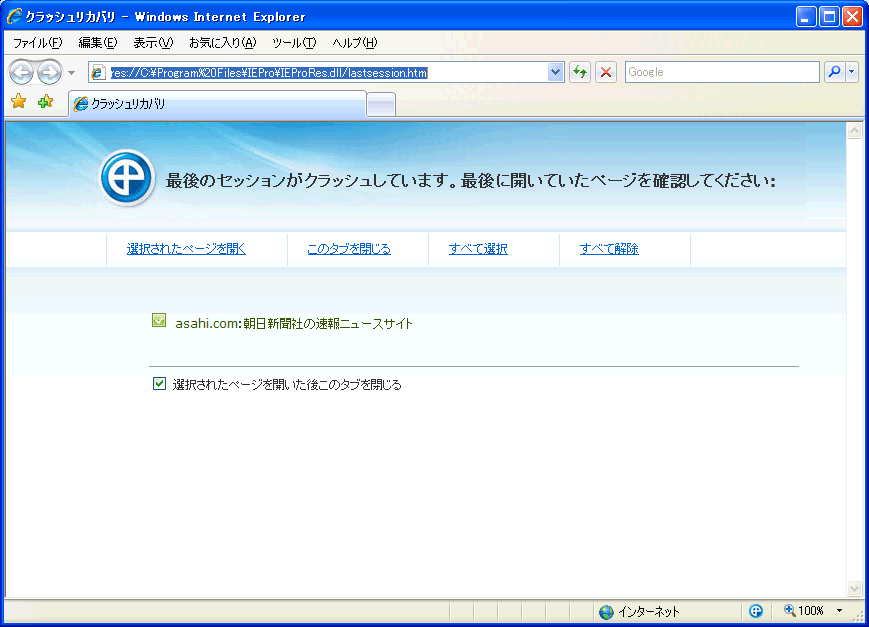
Task: Click the IE icon in the title bar
Action: (x=14, y=17)
